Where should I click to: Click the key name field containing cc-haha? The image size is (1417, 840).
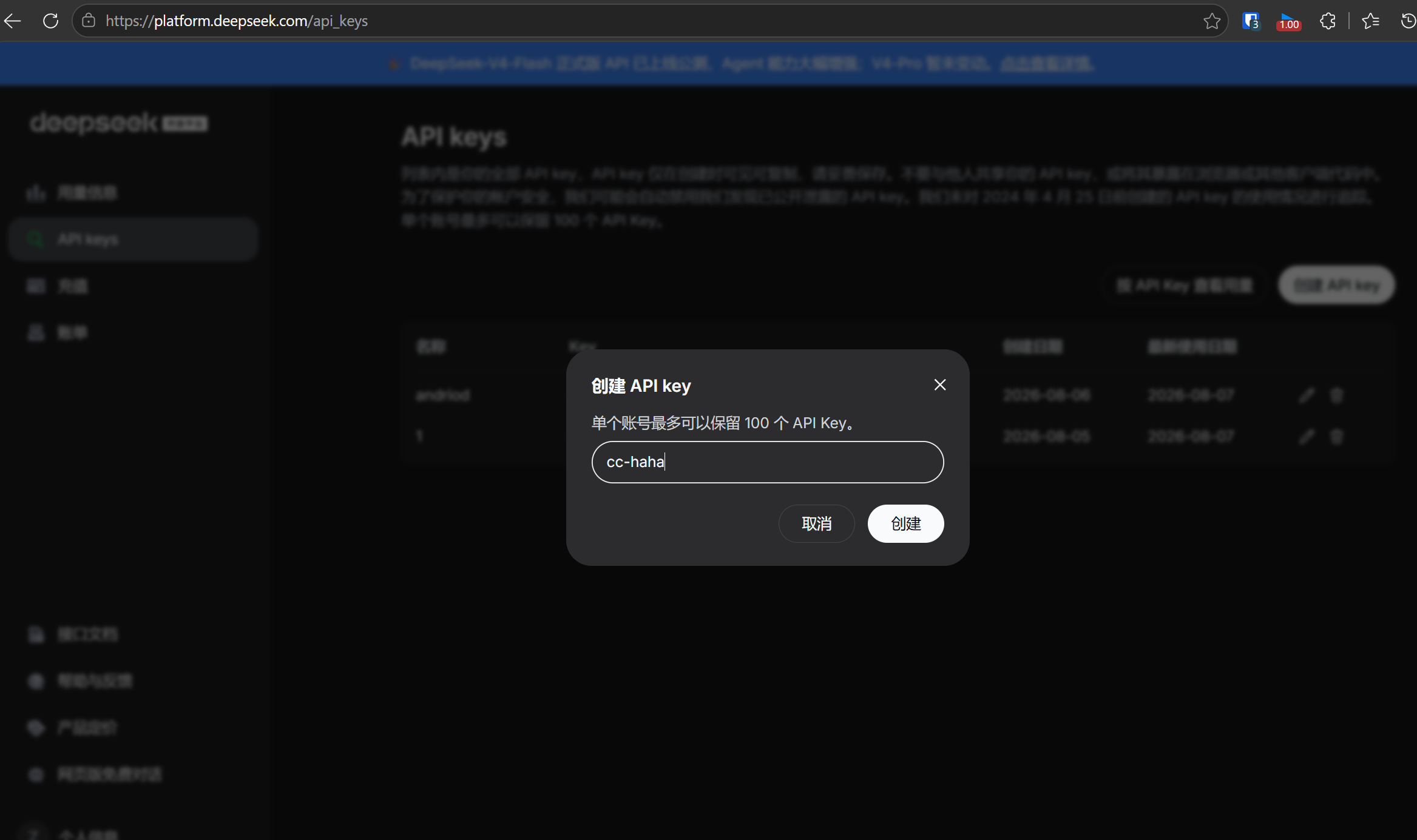(768, 462)
